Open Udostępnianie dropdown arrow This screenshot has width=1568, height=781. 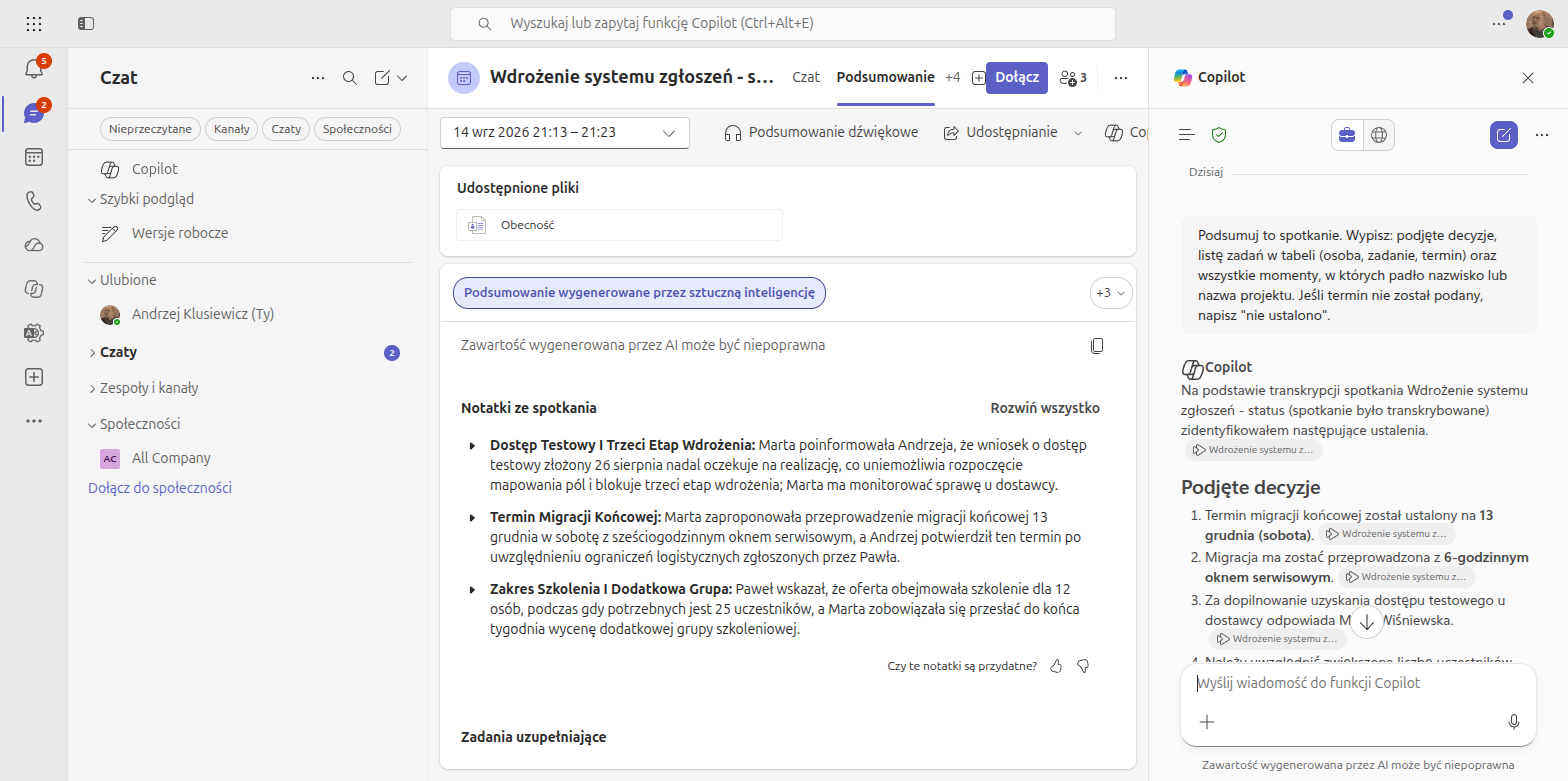click(x=1078, y=133)
